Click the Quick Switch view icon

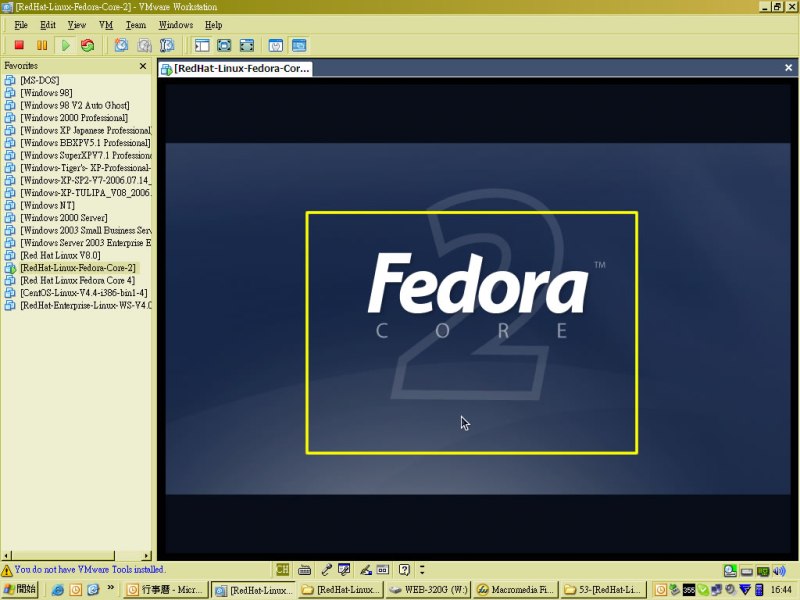click(x=224, y=45)
